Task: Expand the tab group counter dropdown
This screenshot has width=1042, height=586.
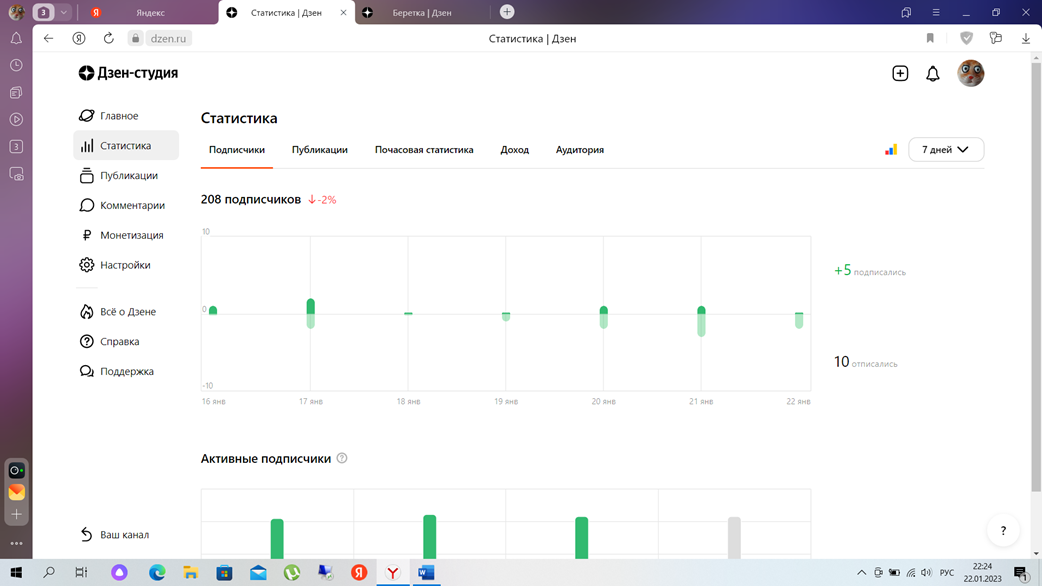Action: 63,12
